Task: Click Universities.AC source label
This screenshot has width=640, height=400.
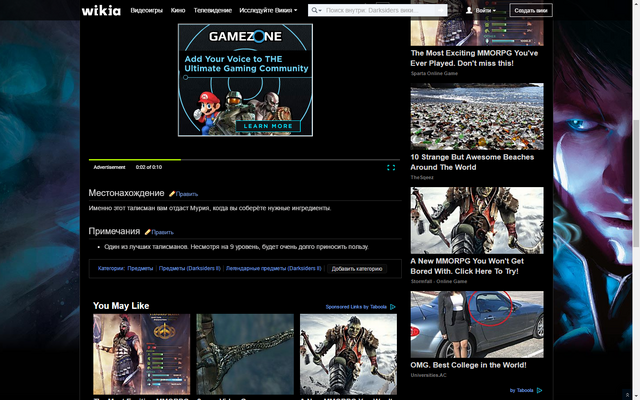Action: click(x=429, y=375)
